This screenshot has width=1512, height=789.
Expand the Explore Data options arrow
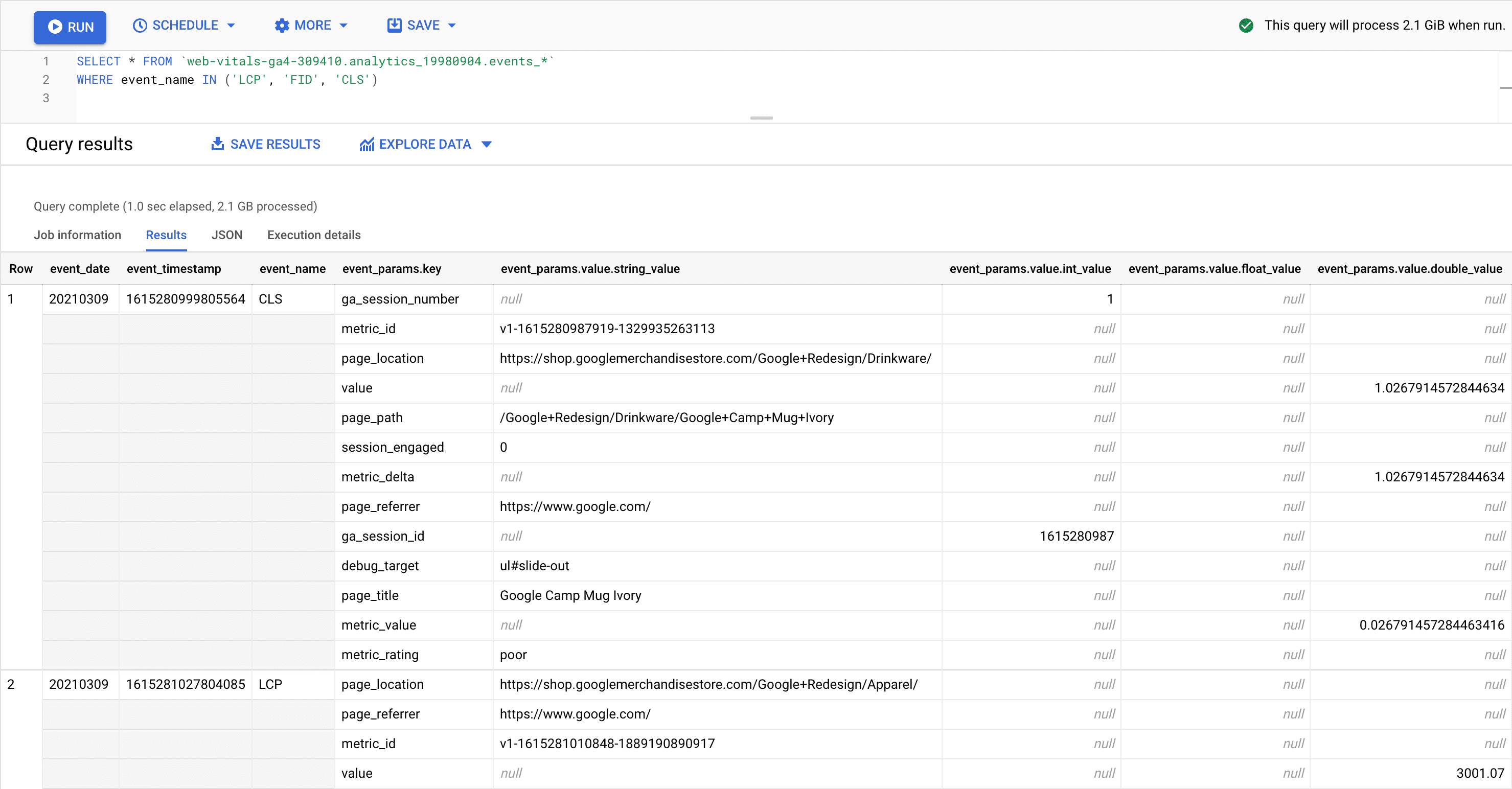click(487, 144)
